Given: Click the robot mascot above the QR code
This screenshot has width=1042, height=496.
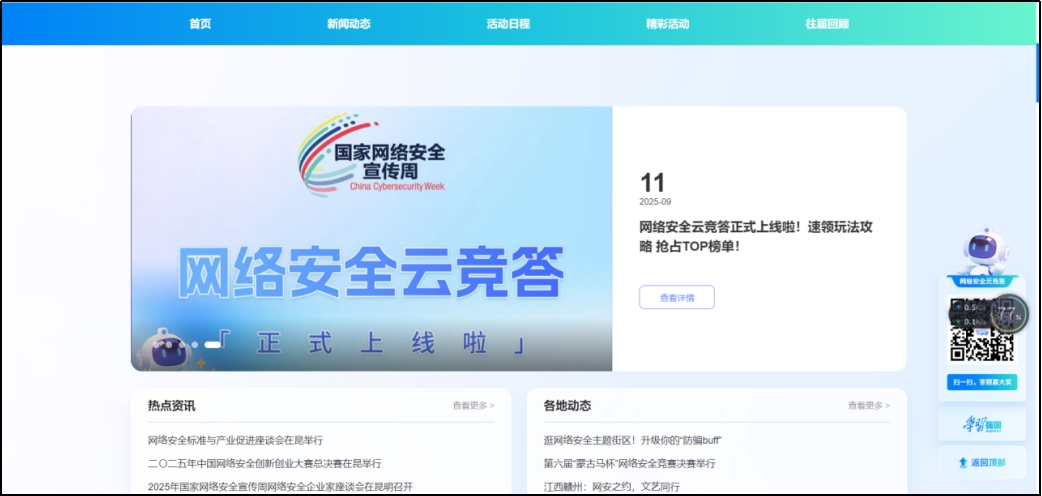Looking at the screenshot, I should coord(982,252).
